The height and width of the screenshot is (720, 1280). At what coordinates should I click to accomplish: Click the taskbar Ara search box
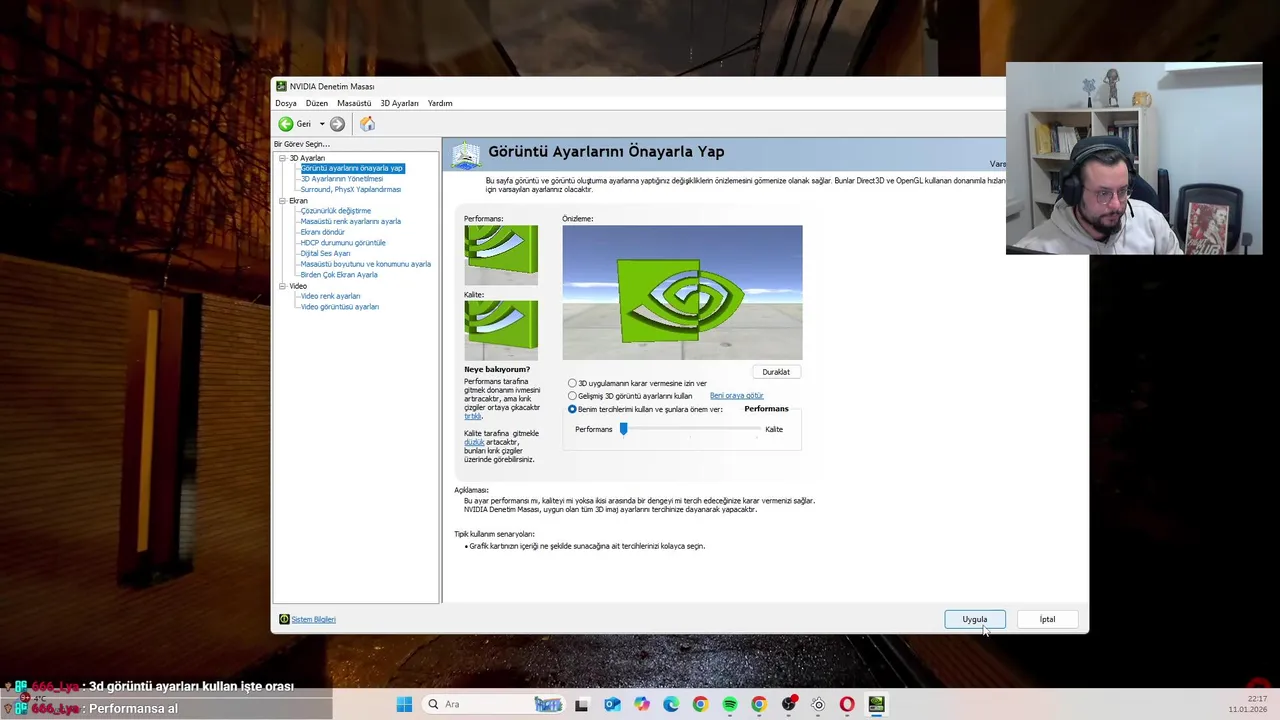tap(495, 704)
